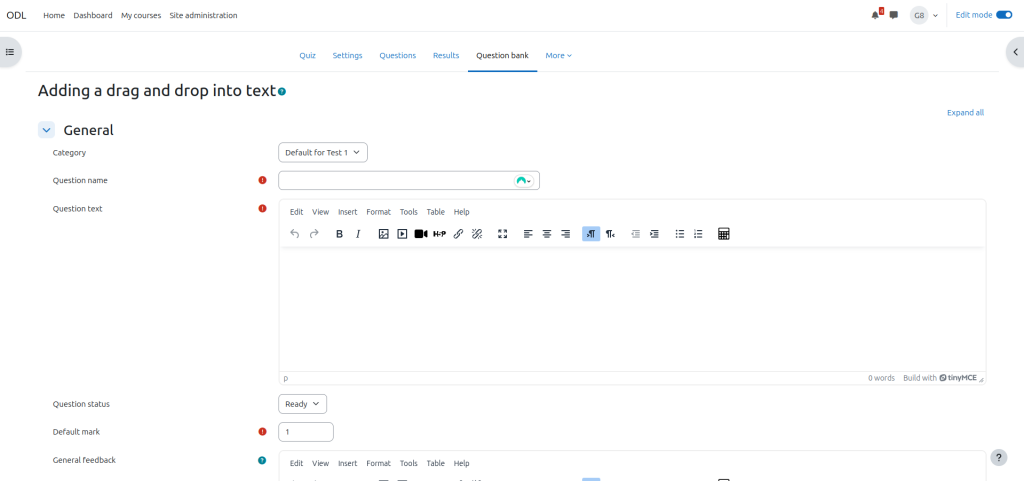Screen dimensions: 1024x481
Task: Click the Question name input field
Action: point(395,181)
